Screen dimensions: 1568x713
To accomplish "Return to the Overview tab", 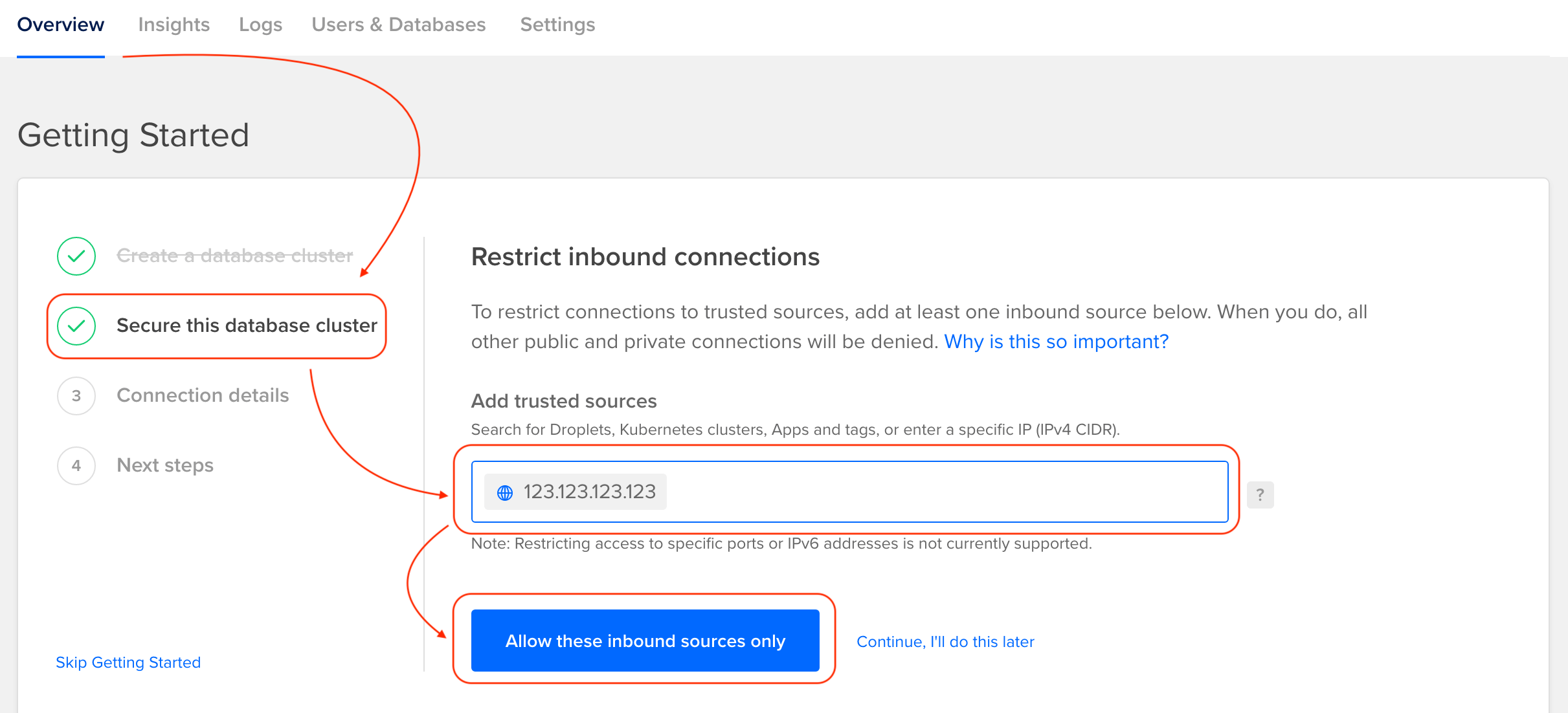I will coord(60,25).
